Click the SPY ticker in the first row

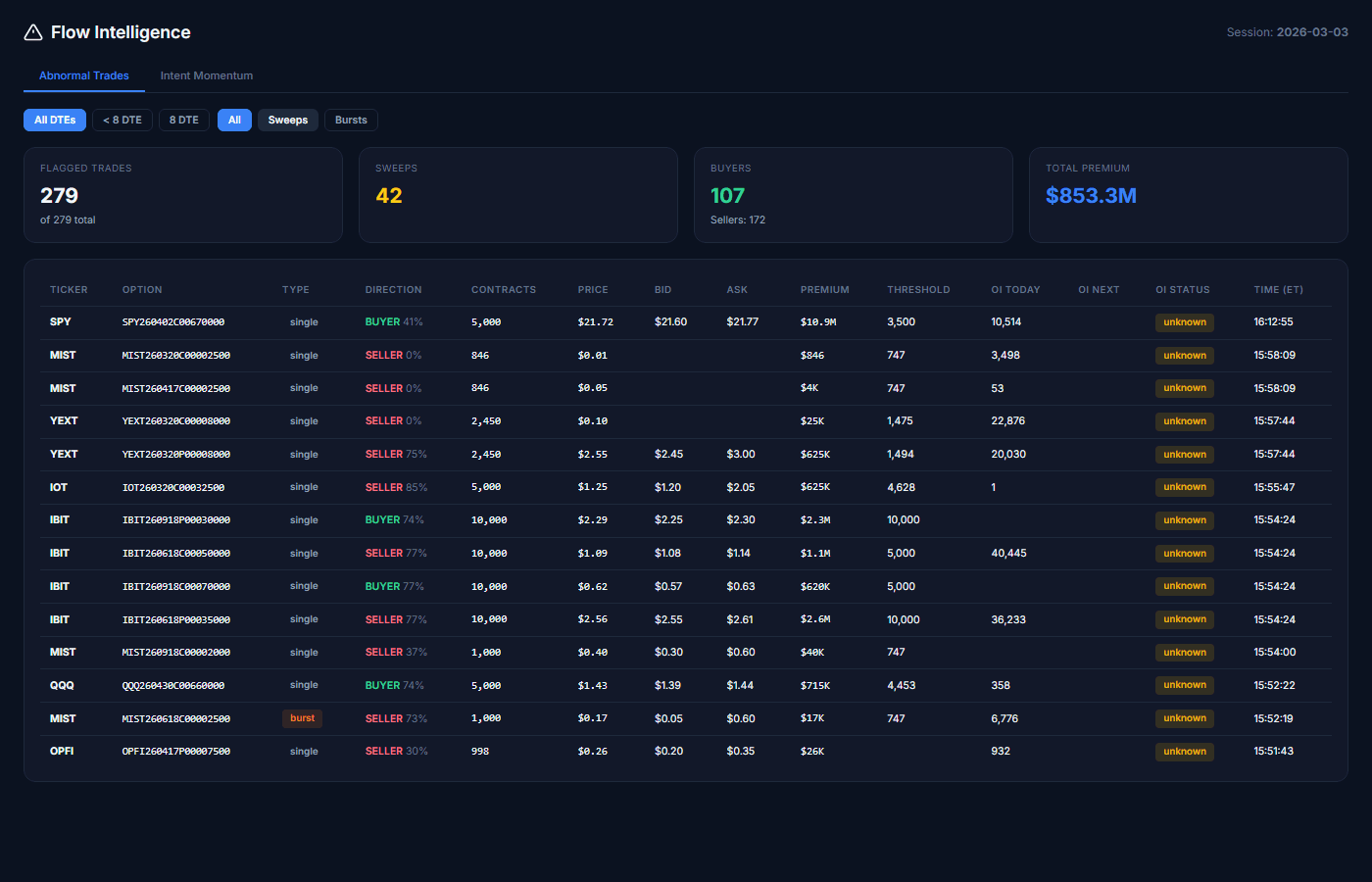(61, 321)
